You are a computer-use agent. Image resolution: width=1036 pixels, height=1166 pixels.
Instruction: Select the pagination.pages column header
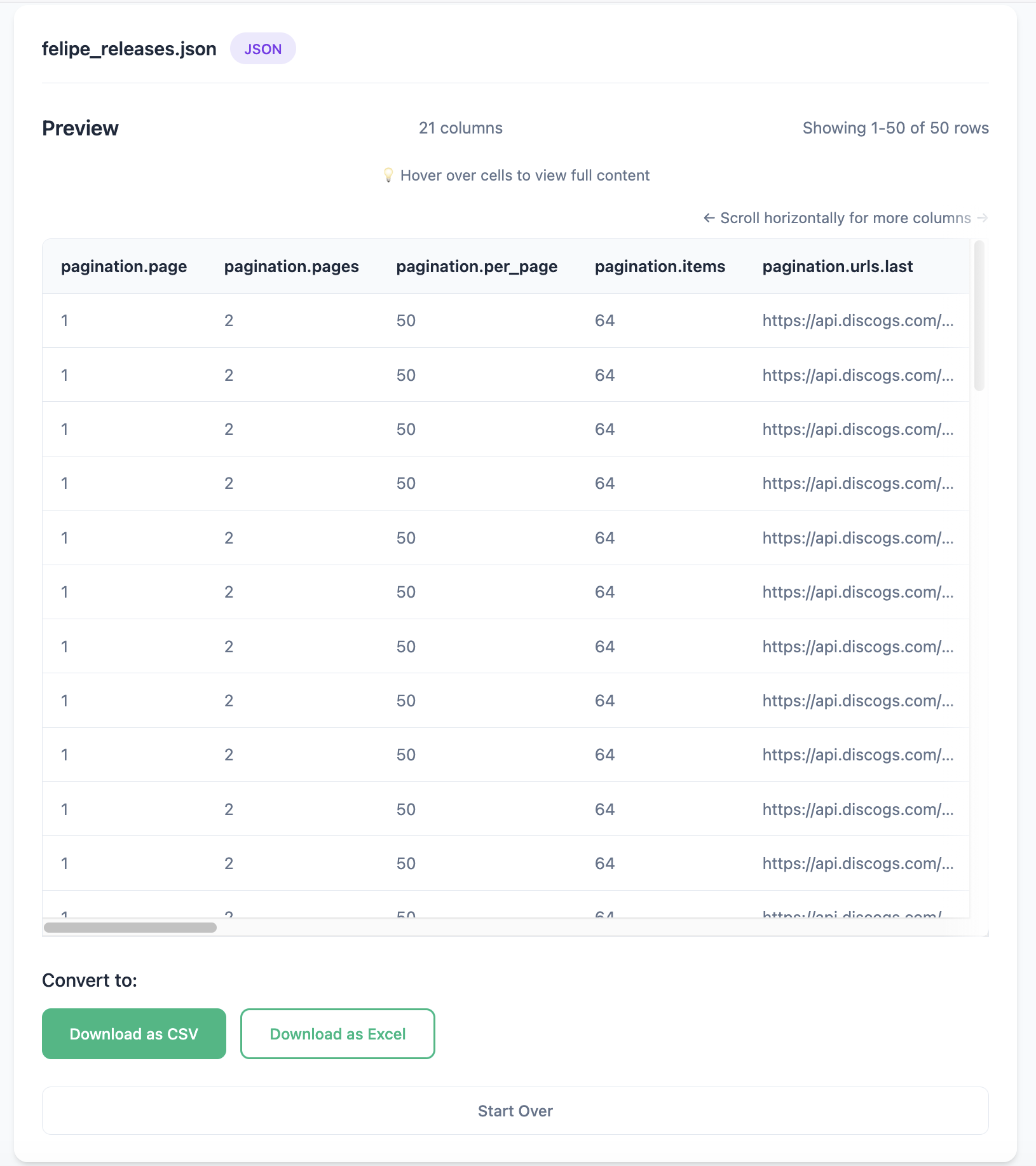coord(291,266)
